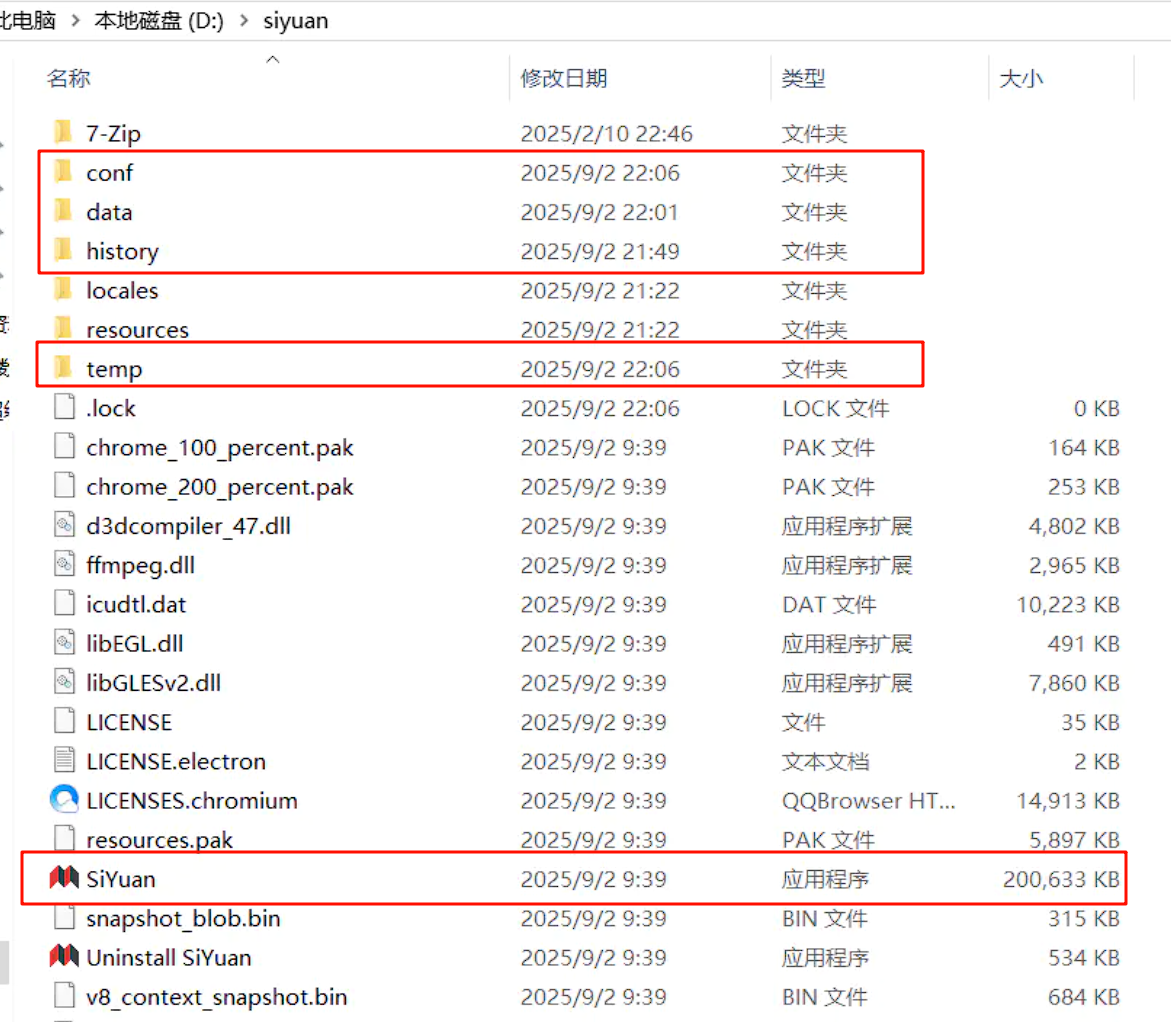The width and height of the screenshot is (1171, 1022).
Task: Select the v8_context_snapshot.bin file icon
Action: [64, 996]
